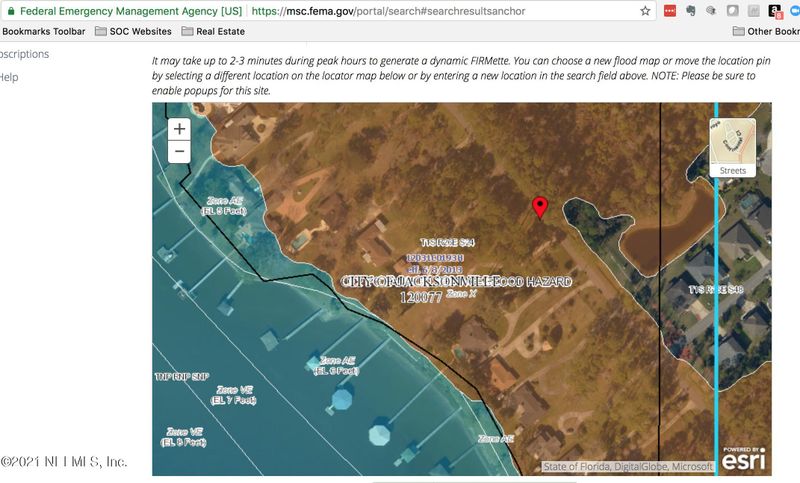Click the red location pin on map
Screen dimensions: 800x483
(x=540, y=208)
